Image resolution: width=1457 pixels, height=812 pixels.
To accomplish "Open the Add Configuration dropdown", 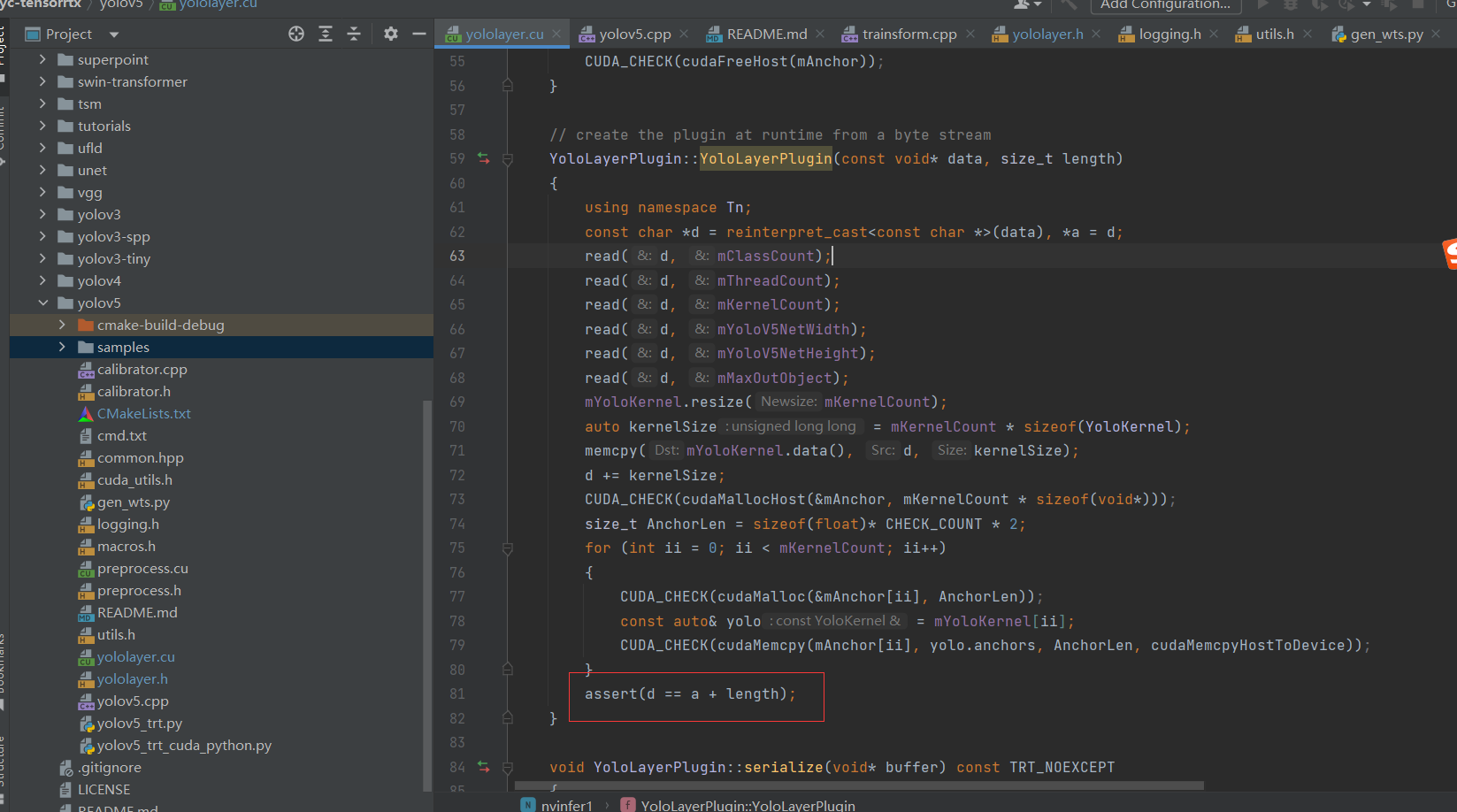I will (x=1166, y=6).
